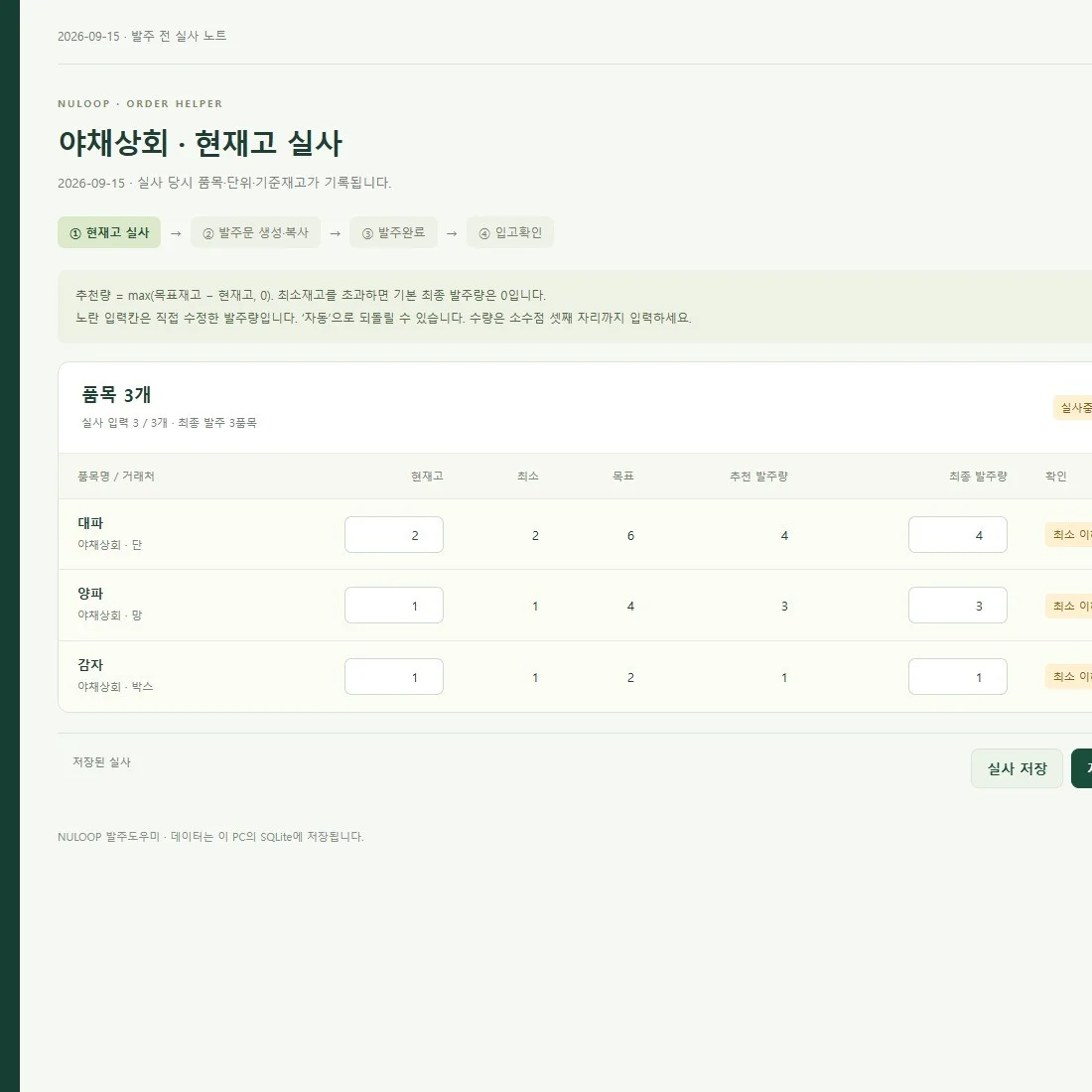Edit the 현재고 field for 감자

click(394, 677)
